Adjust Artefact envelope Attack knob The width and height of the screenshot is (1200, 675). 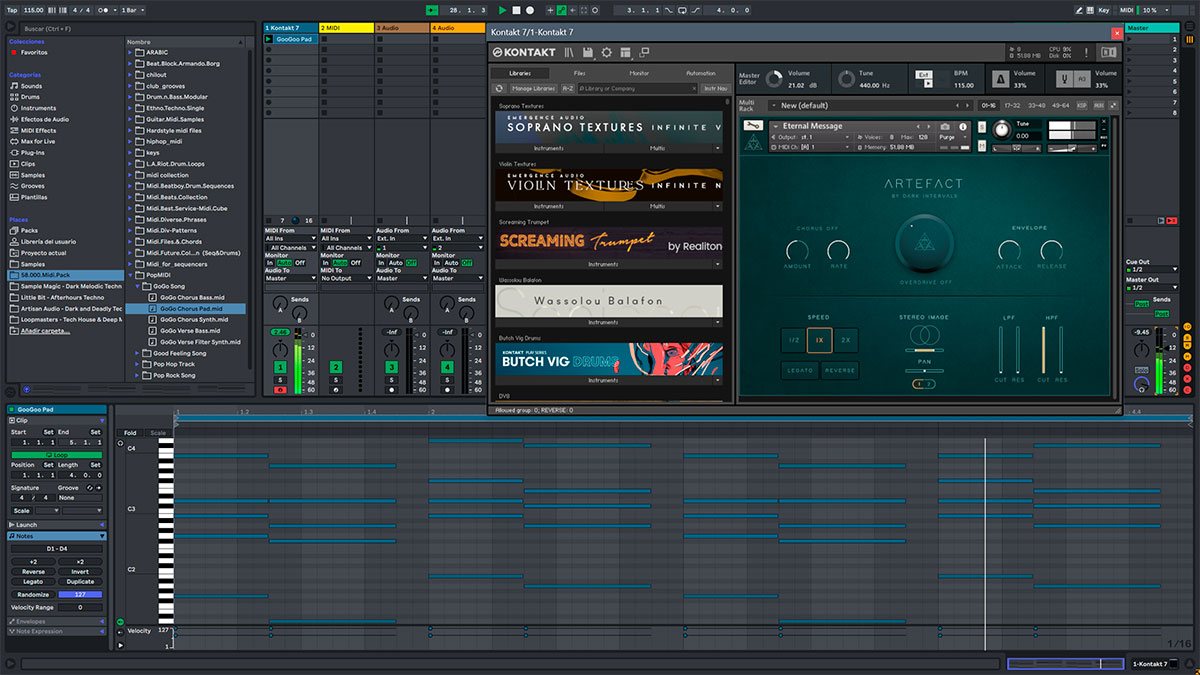click(1010, 251)
